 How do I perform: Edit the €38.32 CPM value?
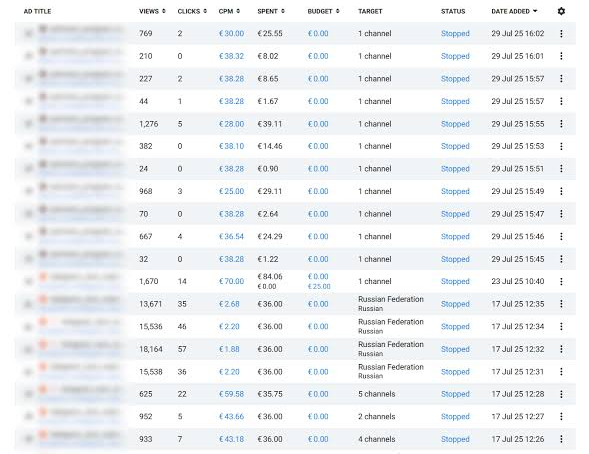click(x=231, y=56)
